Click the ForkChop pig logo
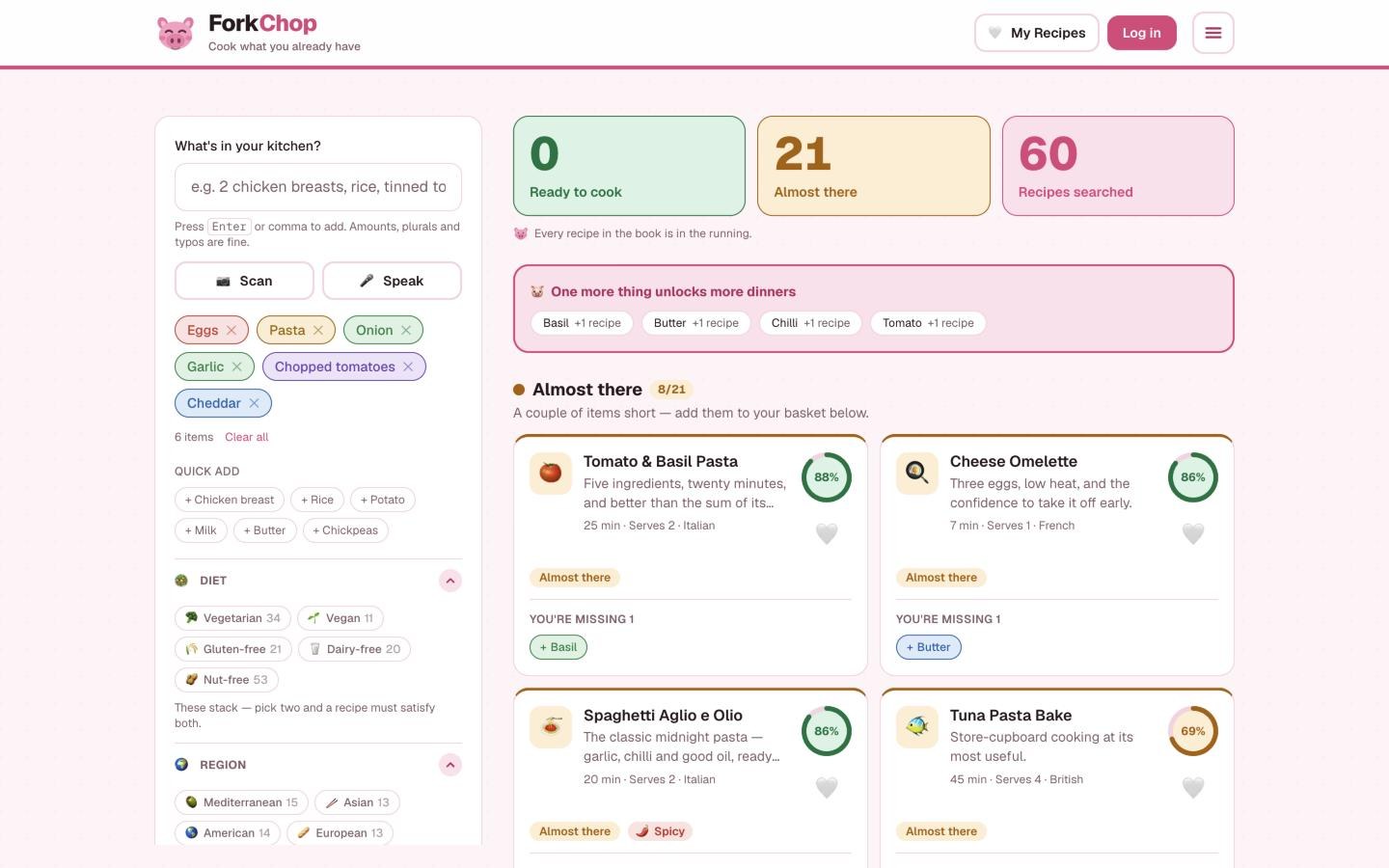 tap(175, 33)
